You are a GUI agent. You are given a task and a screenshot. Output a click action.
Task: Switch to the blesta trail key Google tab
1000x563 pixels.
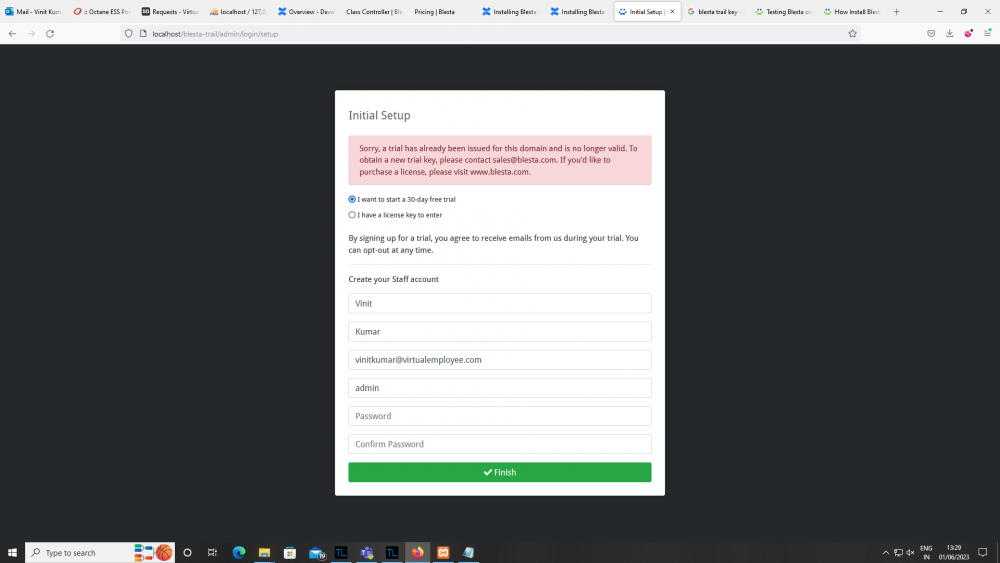click(715, 11)
